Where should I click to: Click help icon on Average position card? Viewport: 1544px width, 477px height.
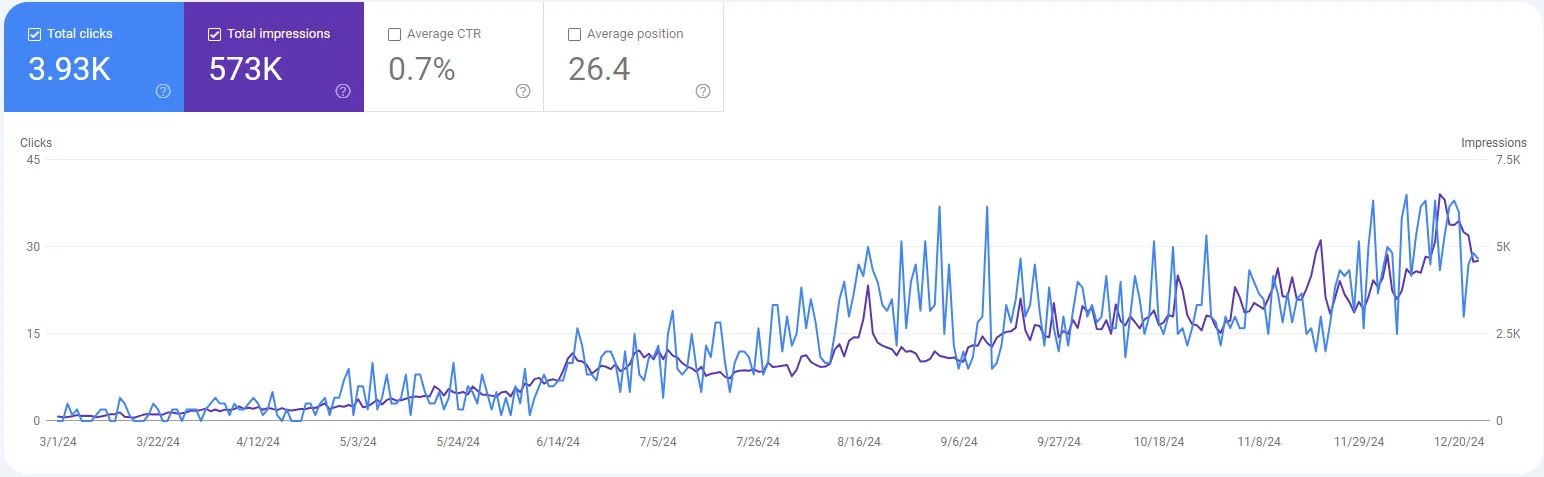tap(703, 91)
